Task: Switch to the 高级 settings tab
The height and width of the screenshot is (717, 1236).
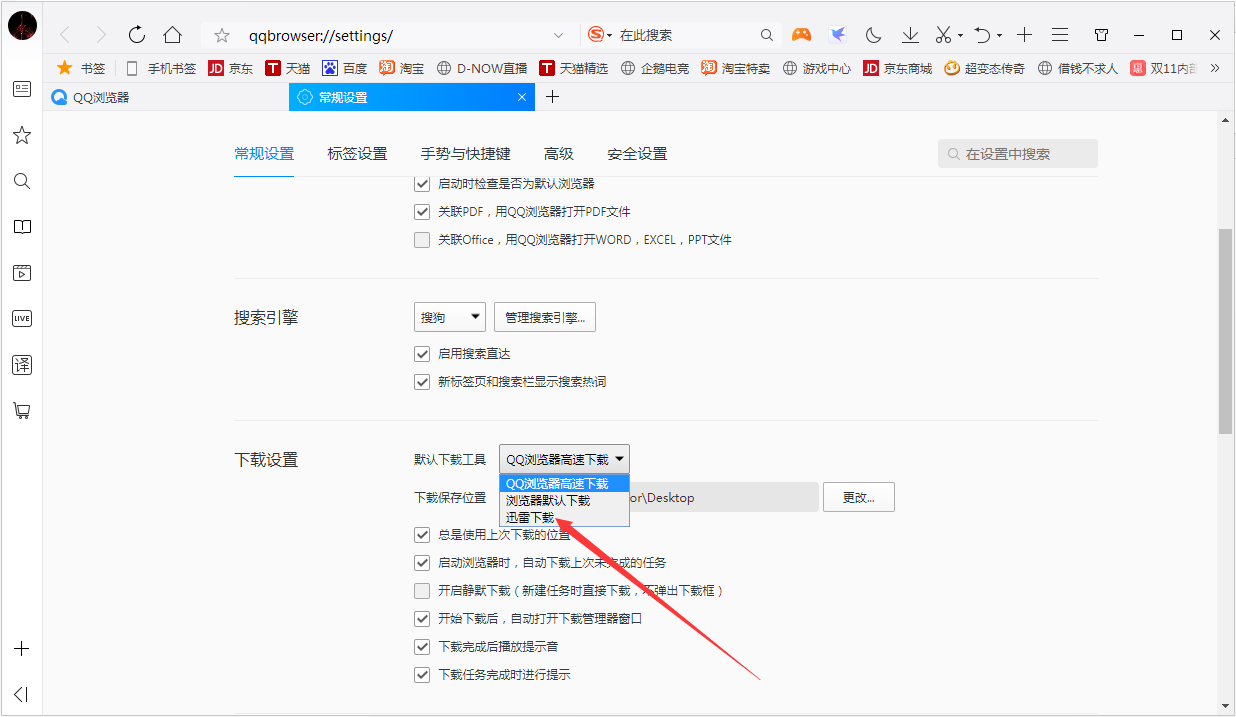Action: click(x=559, y=153)
